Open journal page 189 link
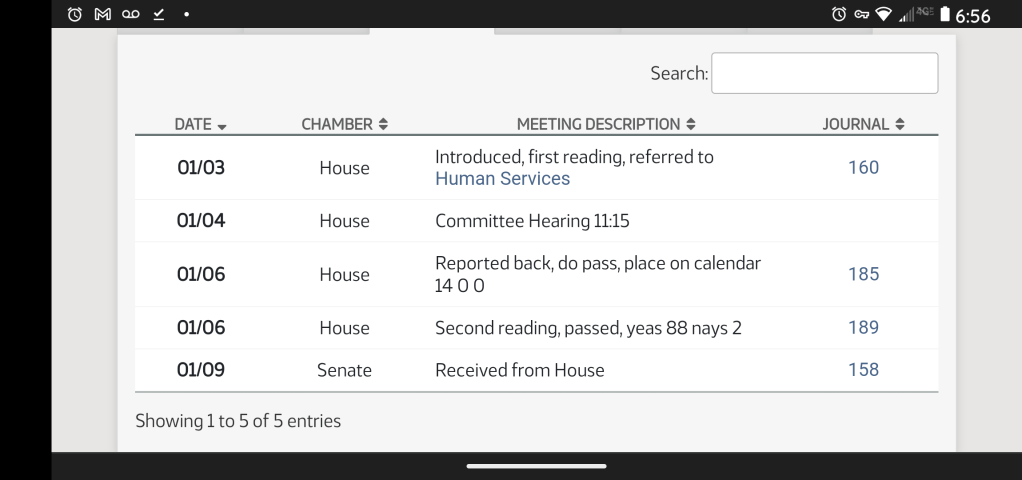1022x480 pixels. pos(863,327)
